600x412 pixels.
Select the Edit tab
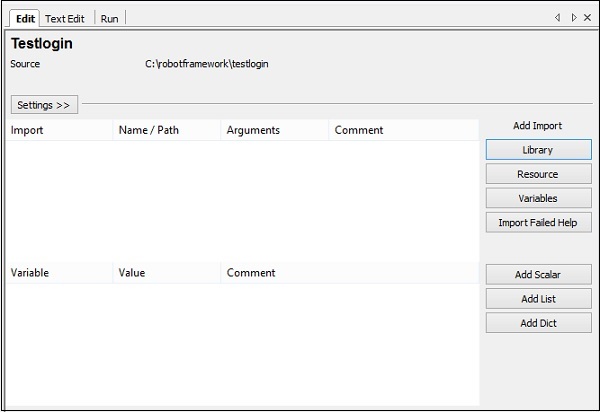pos(23,18)
